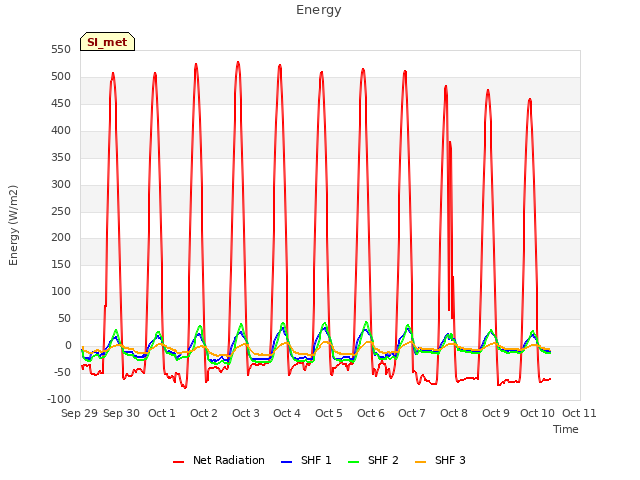Click the Oct 7 x-axis tick label
Viewport: 640px width, 480px height.
point(412,413)
